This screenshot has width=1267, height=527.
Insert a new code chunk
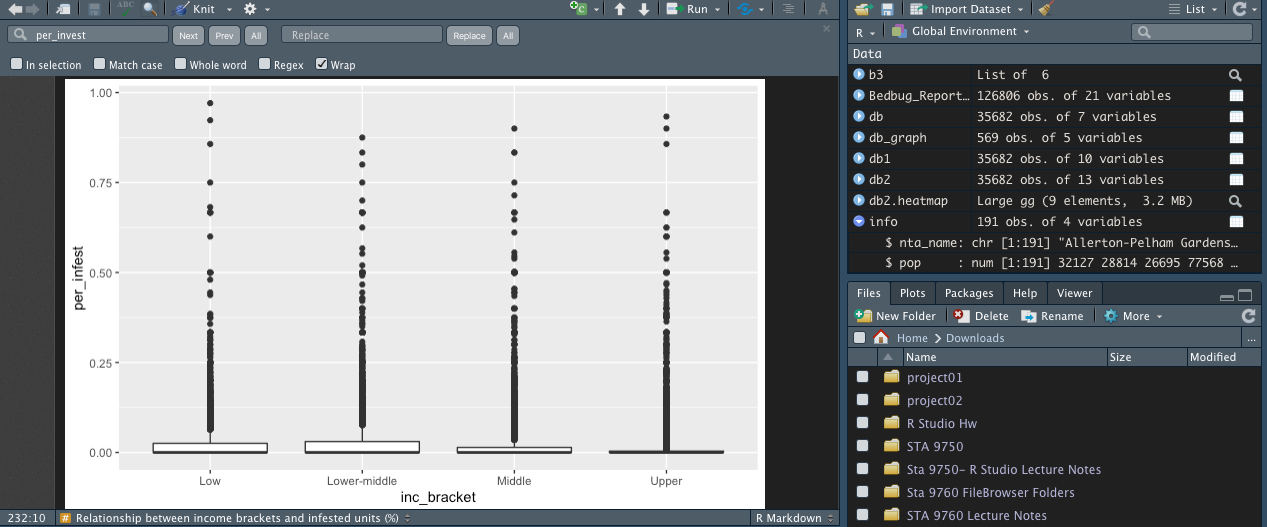point(579,9)
